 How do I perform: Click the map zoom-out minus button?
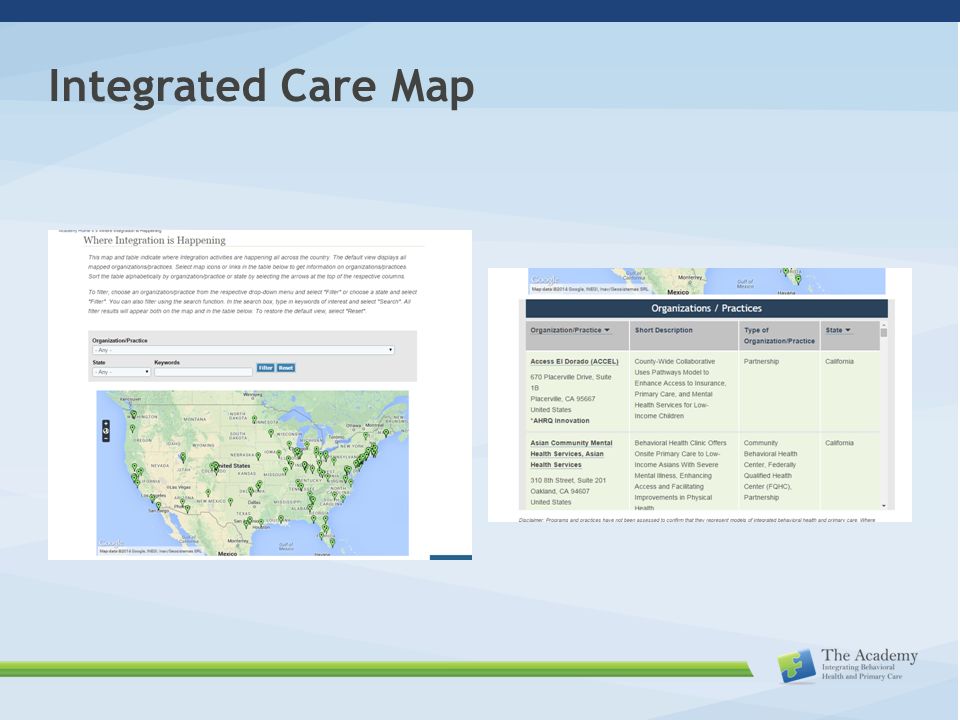click(x=106, y=438)
